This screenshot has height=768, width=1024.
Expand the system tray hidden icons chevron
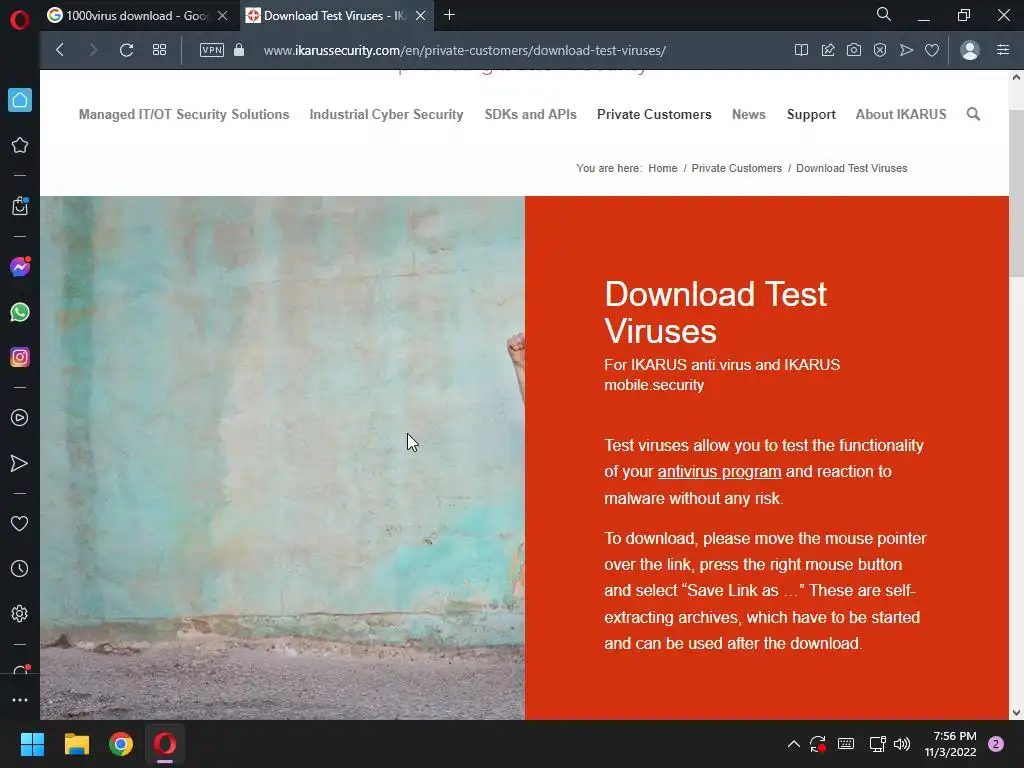click(793, 744)
